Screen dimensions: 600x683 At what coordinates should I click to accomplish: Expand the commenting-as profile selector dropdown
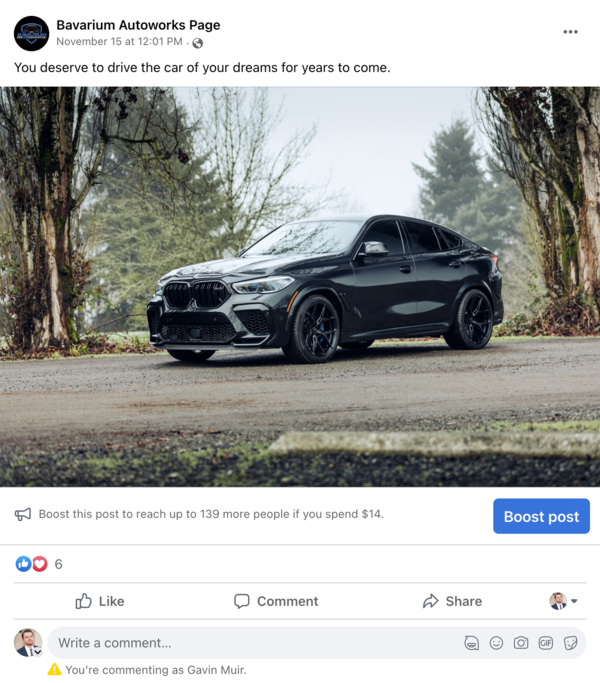coord(563,601)
